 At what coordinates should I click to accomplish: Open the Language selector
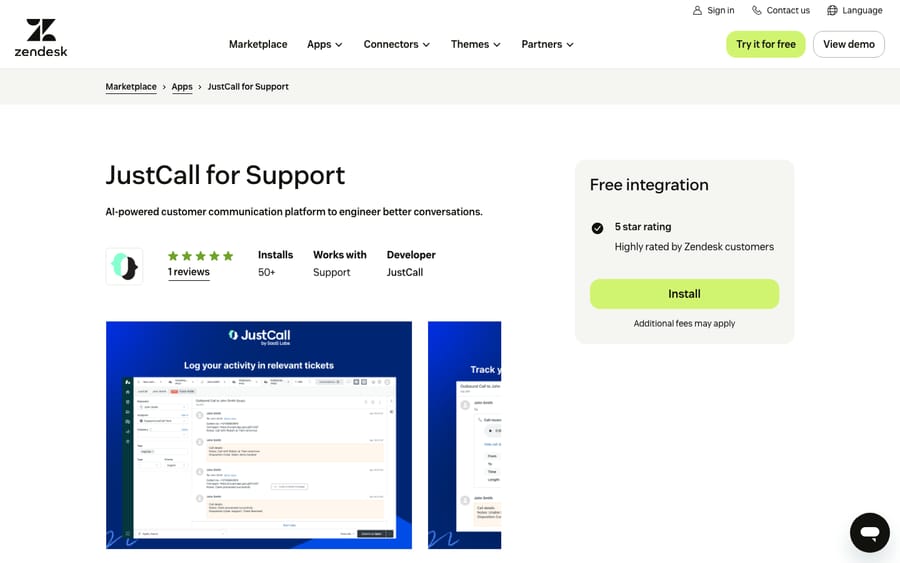(854, 10)
